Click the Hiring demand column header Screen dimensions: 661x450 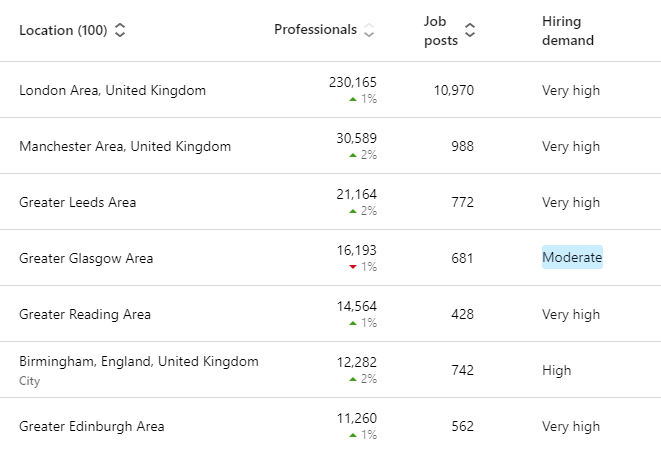coord(567,31)
